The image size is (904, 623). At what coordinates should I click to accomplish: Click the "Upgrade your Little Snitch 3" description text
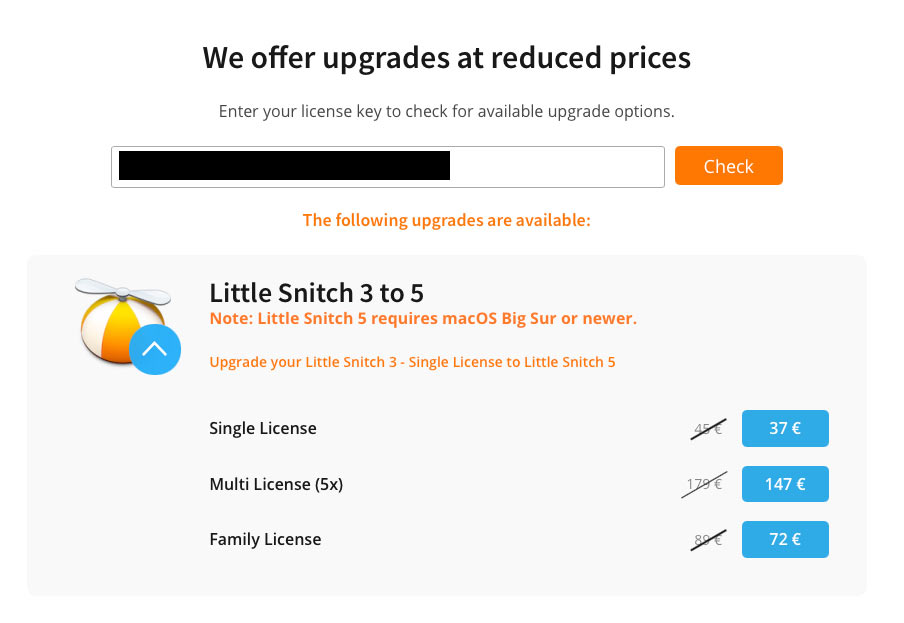pyautogui.click(x=412, y=362)
